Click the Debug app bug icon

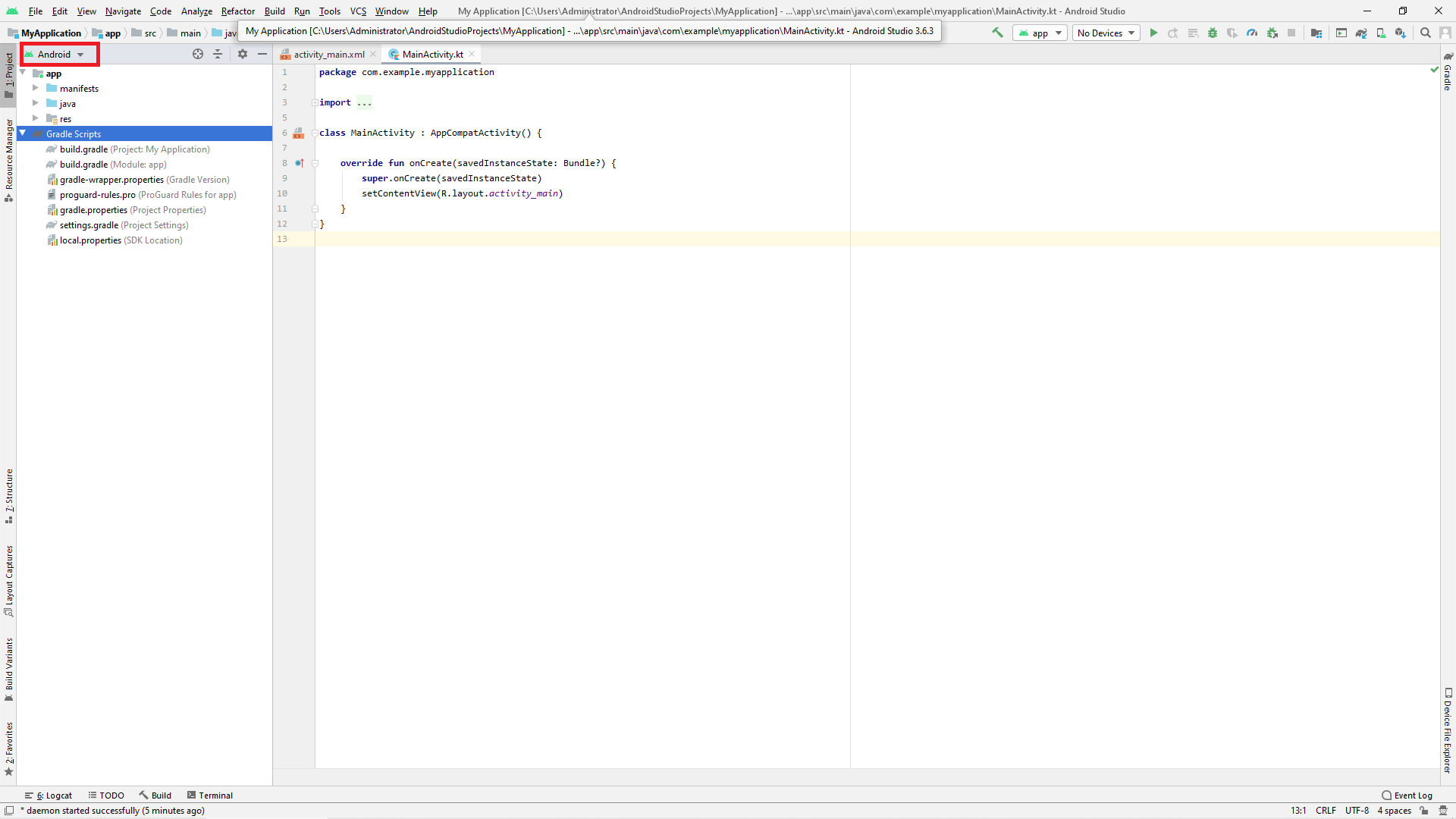1213,33
